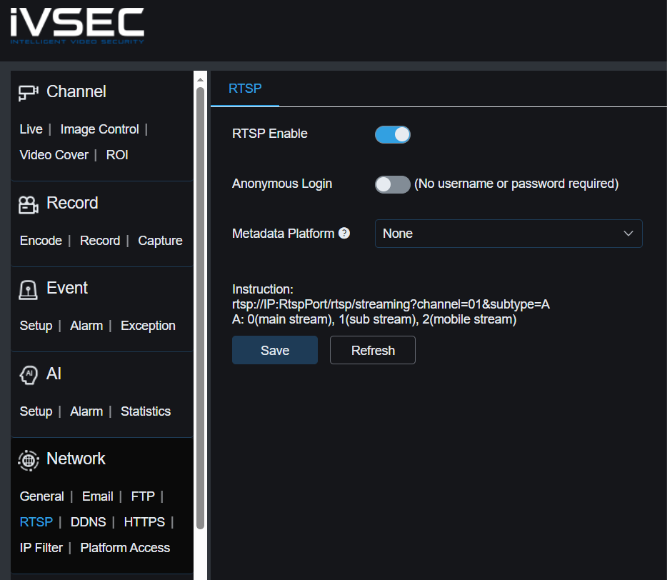
Task: Click the Record camcorder icon
Action: click(29, 205)
